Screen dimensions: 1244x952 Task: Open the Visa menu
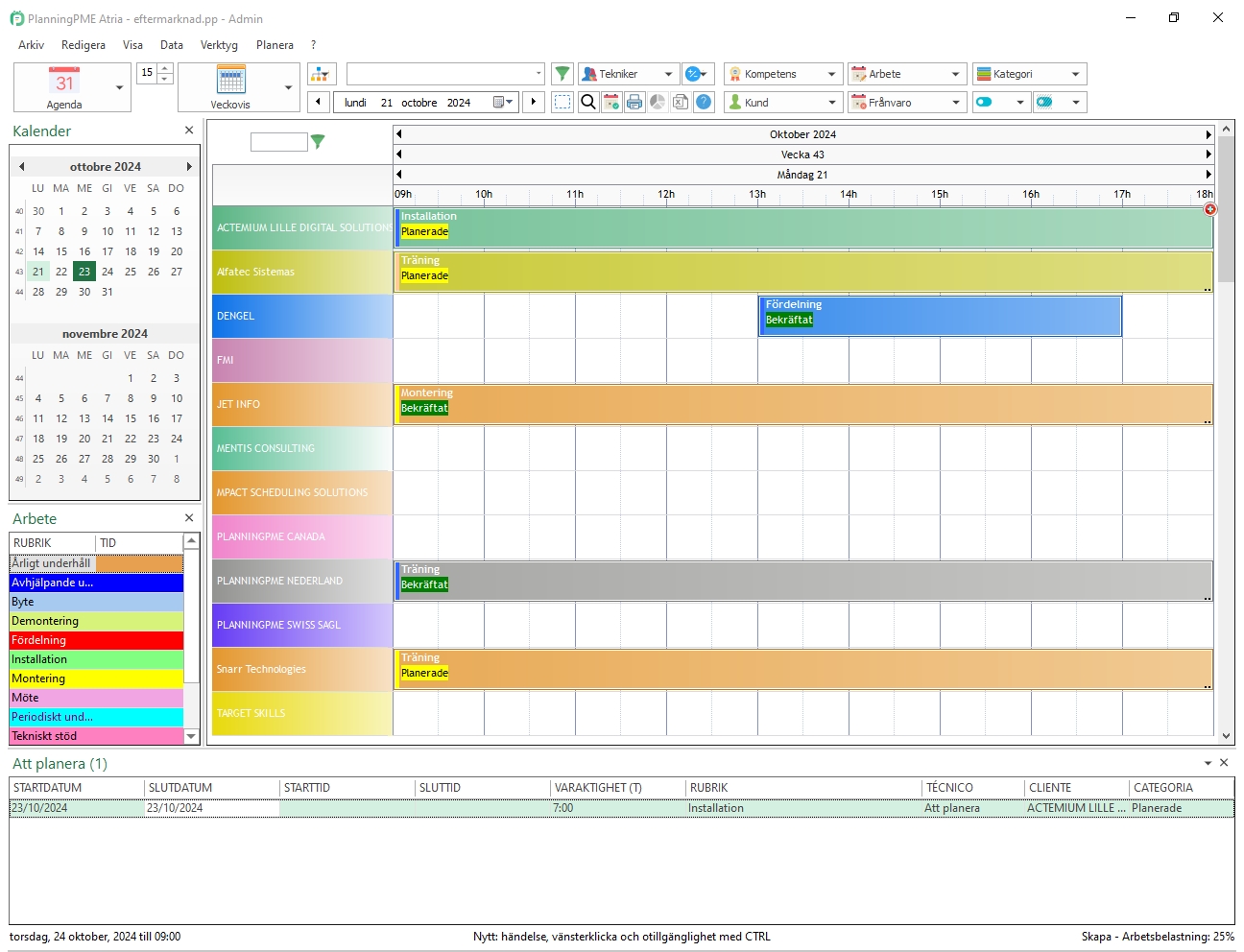[132, 45]
